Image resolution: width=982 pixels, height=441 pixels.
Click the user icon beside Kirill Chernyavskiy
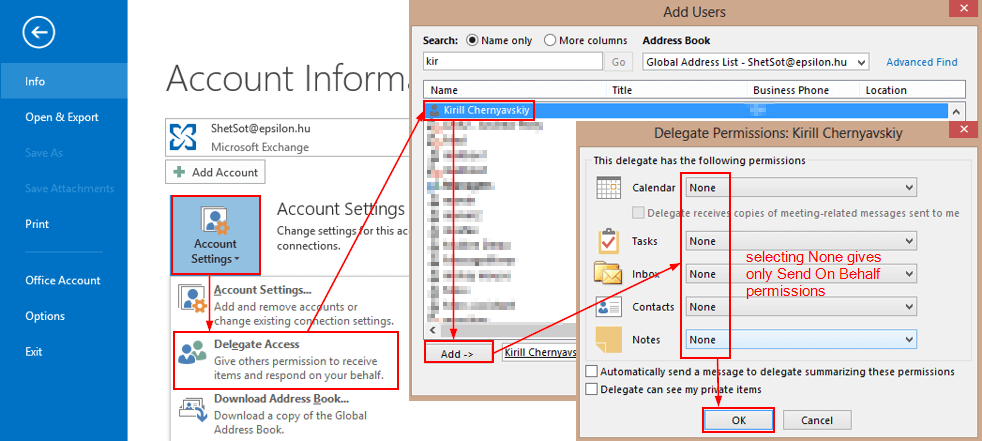tap(434, 111)
